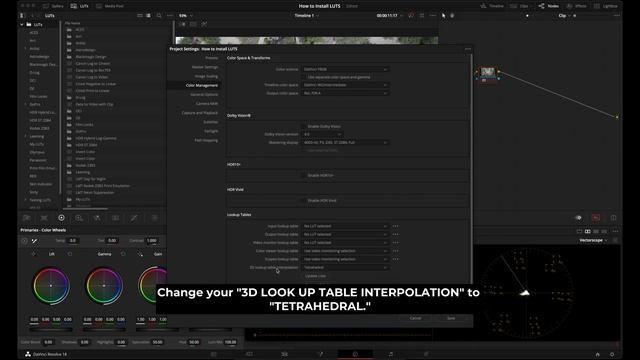Enable HDR10+ checkbox
This screenshot has width=640, height=360.
pos(304,176)
